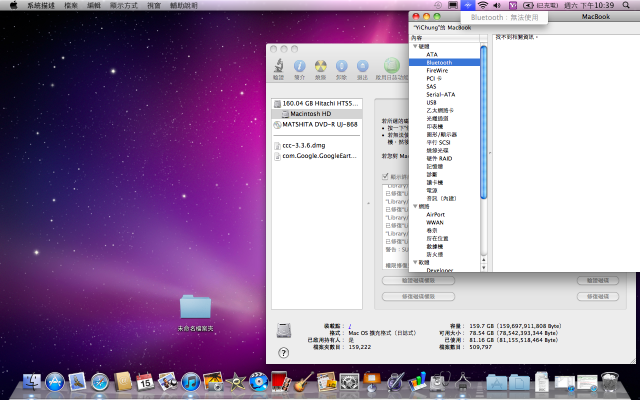Screen dimensions: 640x400
Task: Click the Verify microscope icon in Disk Utility toolbar
Action: point(279,66)
